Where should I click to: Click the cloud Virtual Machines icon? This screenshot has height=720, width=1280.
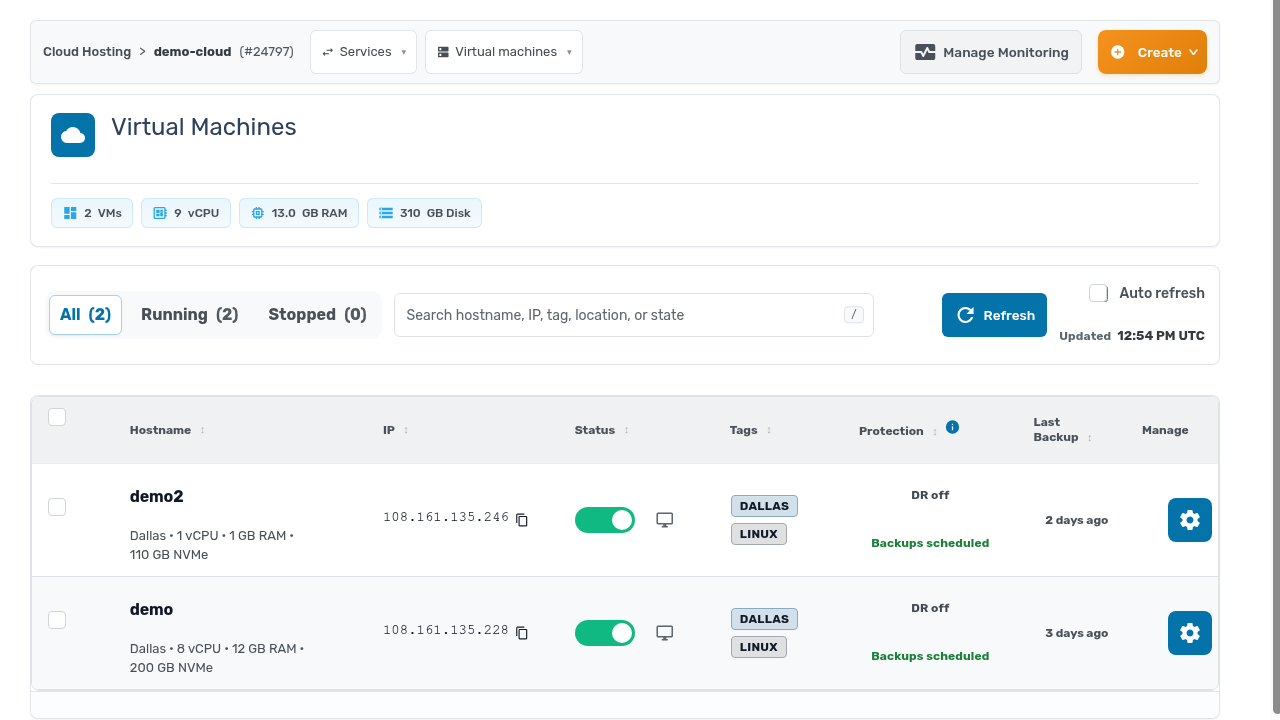73,135
